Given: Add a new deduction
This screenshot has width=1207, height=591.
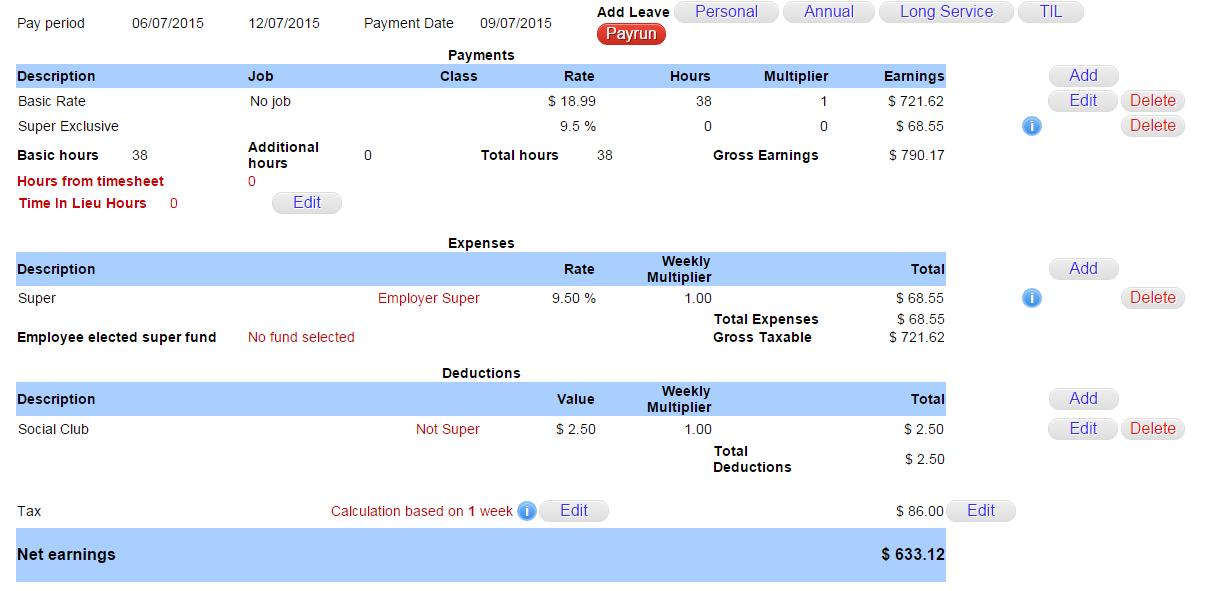Looking at the screenshot, I should click(1083, 398).
